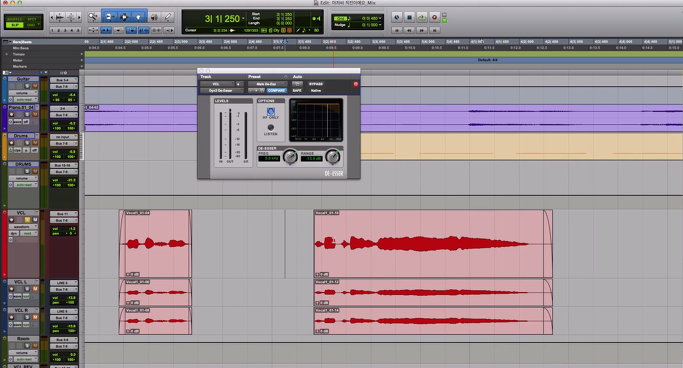Open main counter format dropdown arrow

pyautogui.click(x=243, y=19)
